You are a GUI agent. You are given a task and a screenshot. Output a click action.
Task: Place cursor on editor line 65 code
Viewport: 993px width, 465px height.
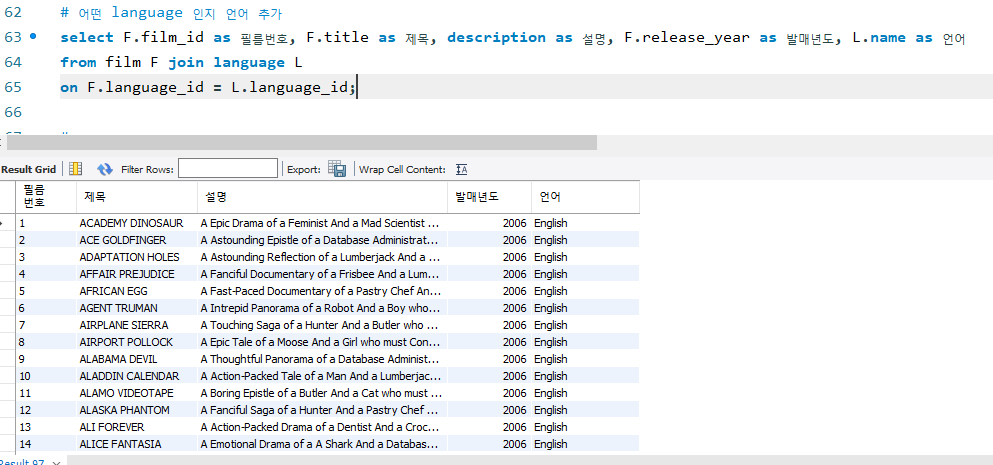coord(208,87)
